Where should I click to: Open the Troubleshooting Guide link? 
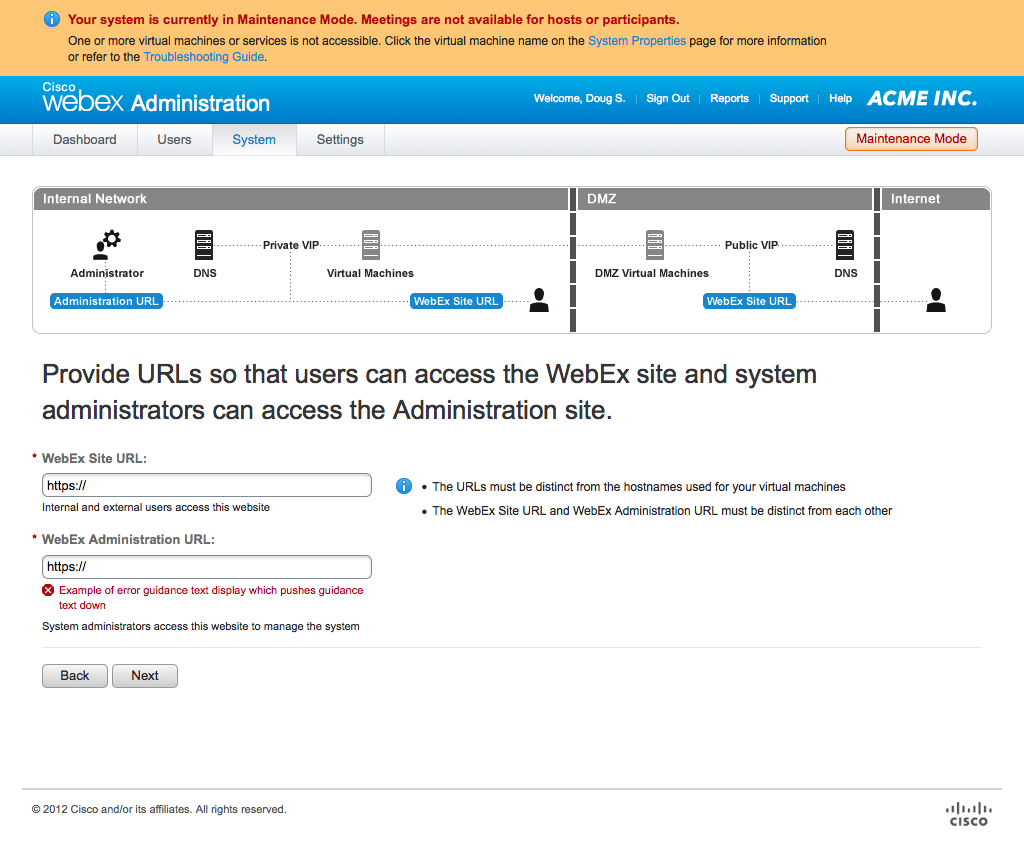[204, 57]
